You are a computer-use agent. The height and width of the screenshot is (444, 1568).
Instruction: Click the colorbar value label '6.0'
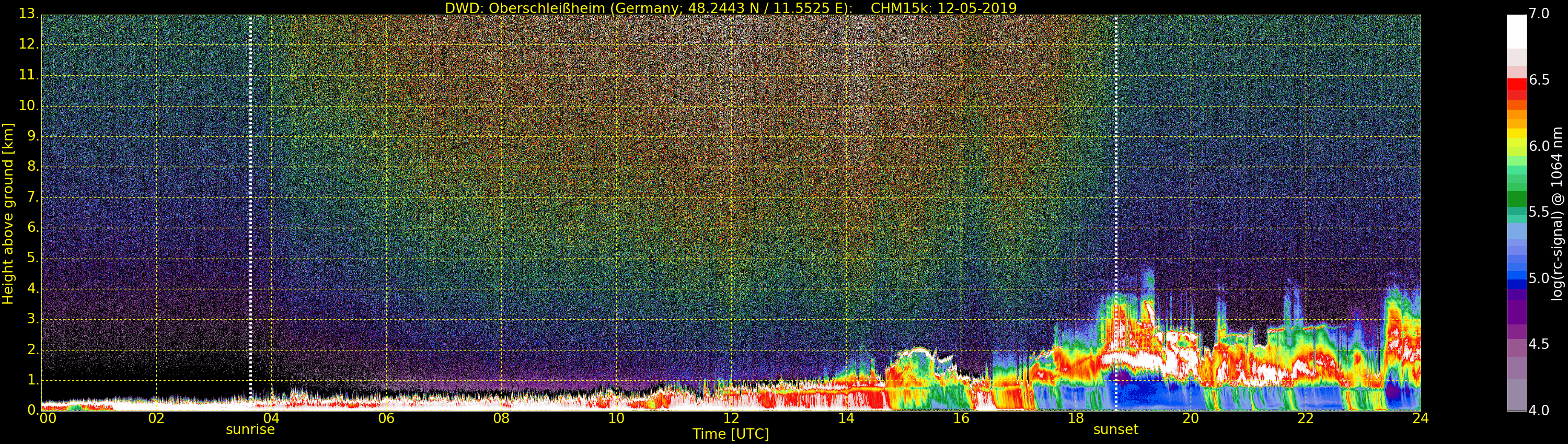click(1539, 147)
